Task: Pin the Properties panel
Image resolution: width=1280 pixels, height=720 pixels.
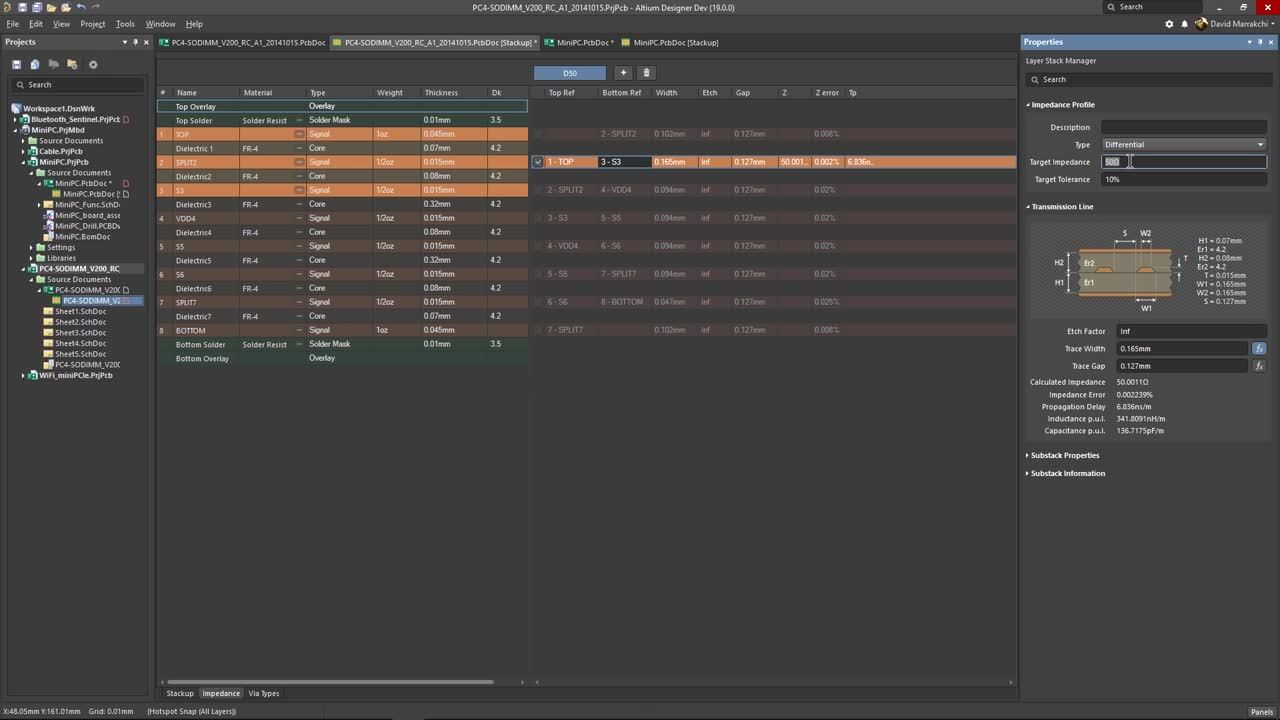Action: coord(1261,42)
